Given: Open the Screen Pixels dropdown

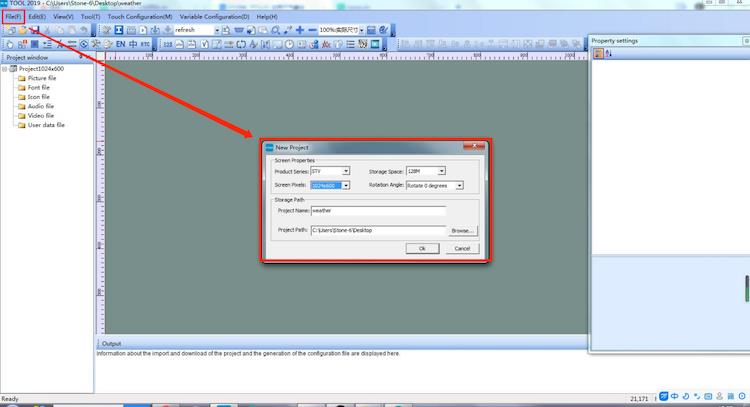Looking at the screenshot, I should (346, 185).
